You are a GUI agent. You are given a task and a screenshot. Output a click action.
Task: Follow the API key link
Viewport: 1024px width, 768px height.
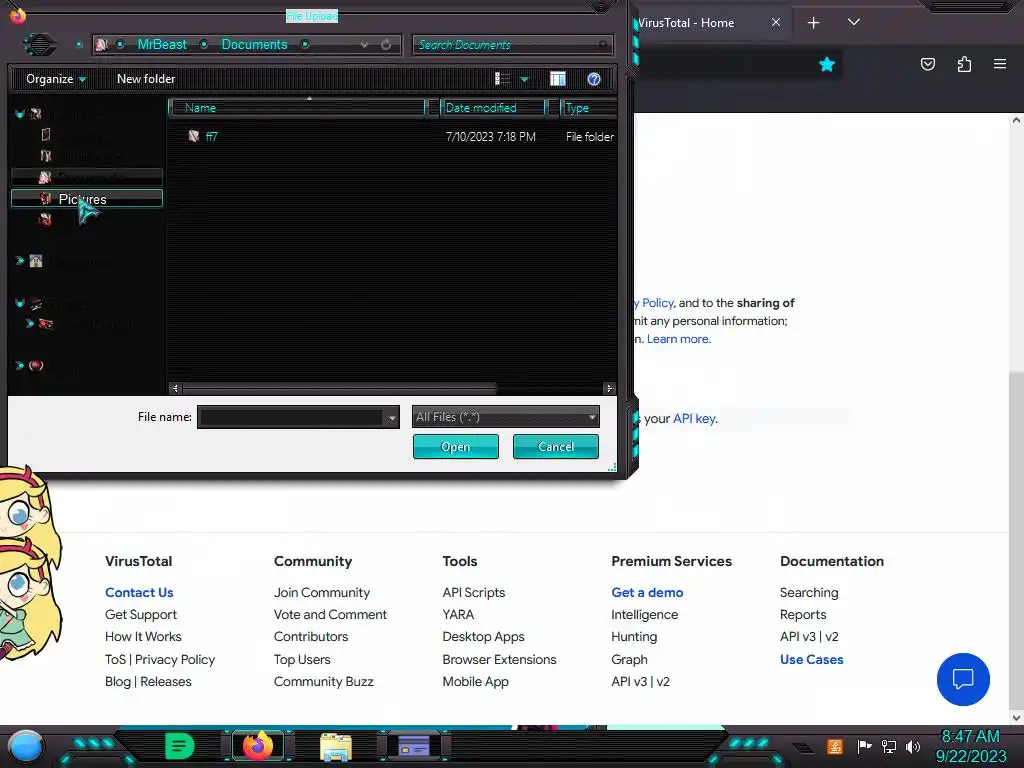click(x=694, y=419)
